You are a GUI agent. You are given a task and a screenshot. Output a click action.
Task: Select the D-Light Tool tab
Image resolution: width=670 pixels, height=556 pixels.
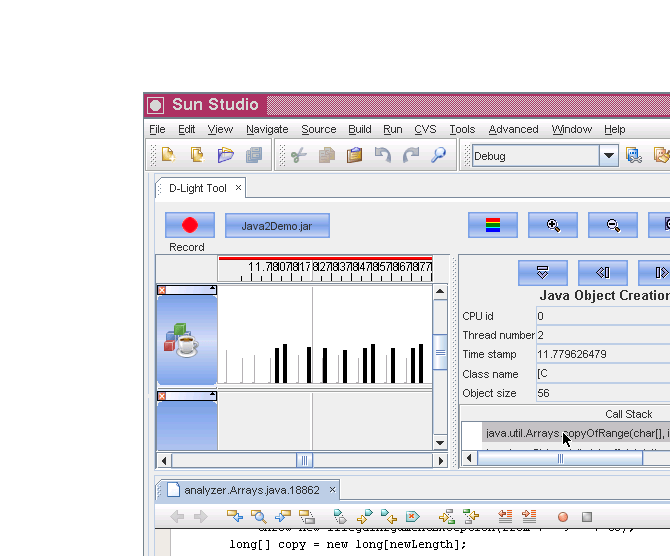click(198, 188)
